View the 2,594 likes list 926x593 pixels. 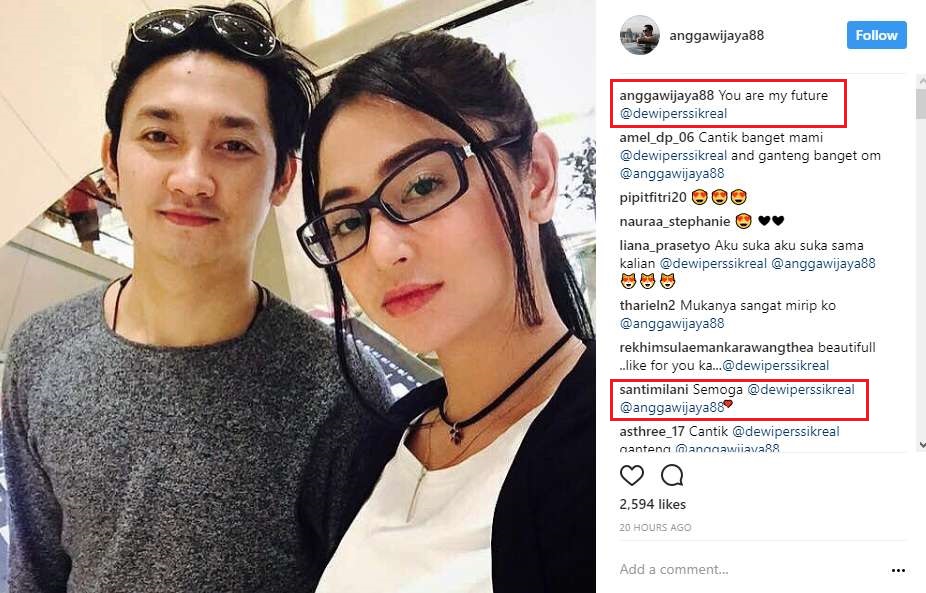point(653,504)
